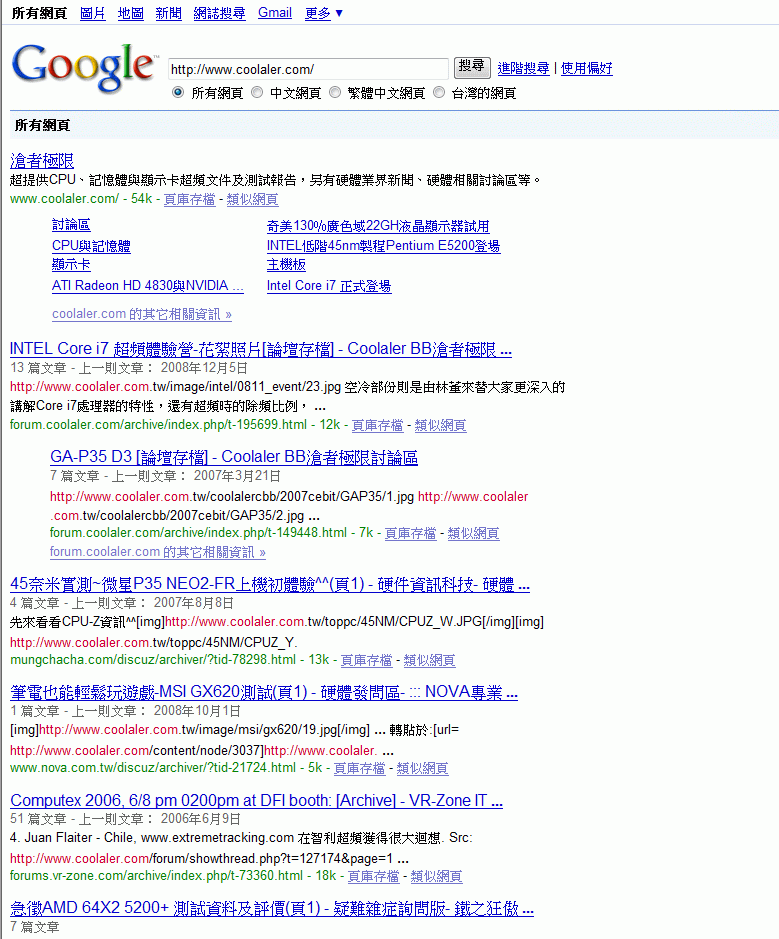Image resolution: width=779 pixels, height=939 pixels.
Task: Open the 筆電也能輕鬆玩遊戲-MSI GX620測試 result
Action: coord(264,692)
